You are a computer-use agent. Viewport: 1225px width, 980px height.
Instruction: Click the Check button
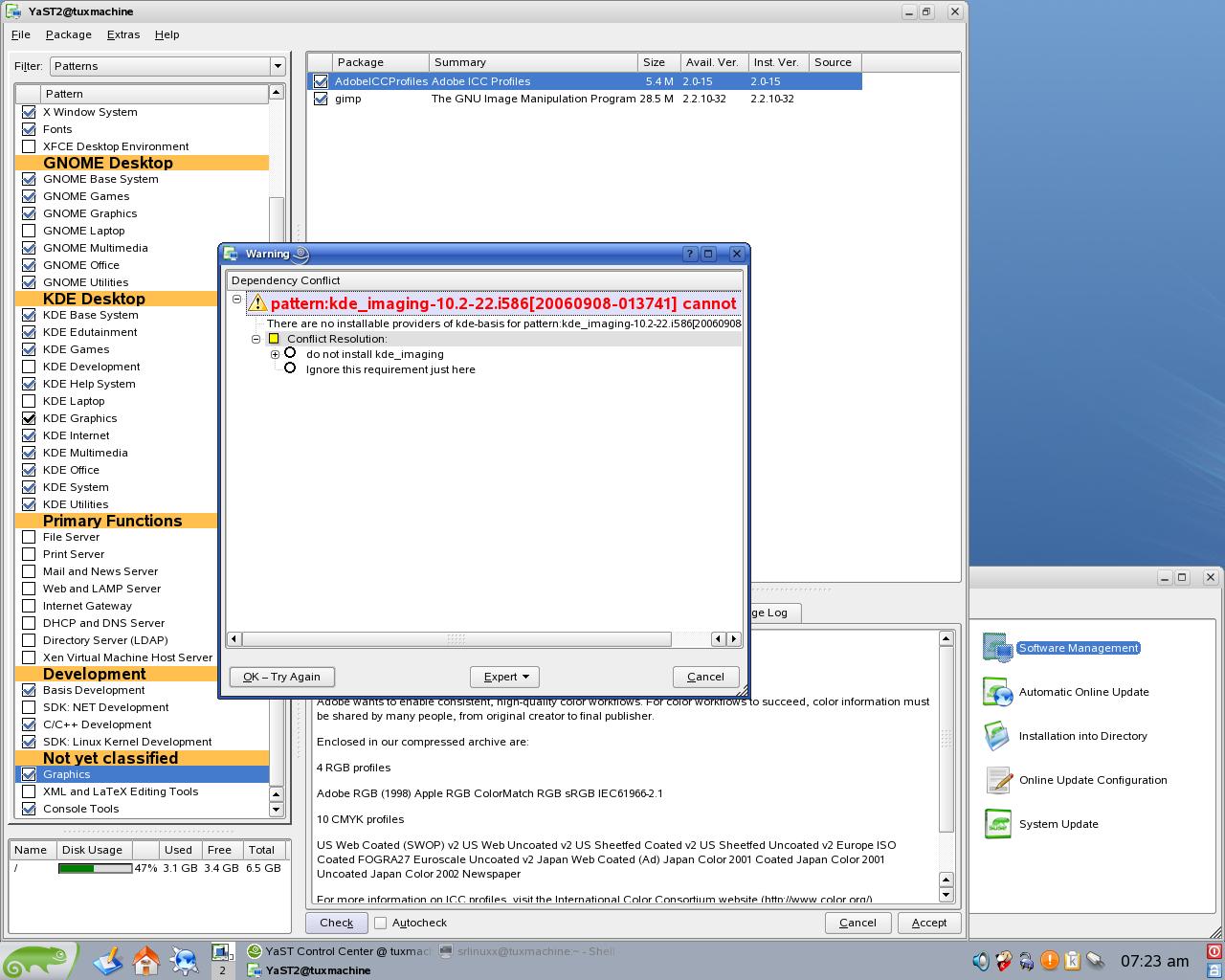pos(337,923)
